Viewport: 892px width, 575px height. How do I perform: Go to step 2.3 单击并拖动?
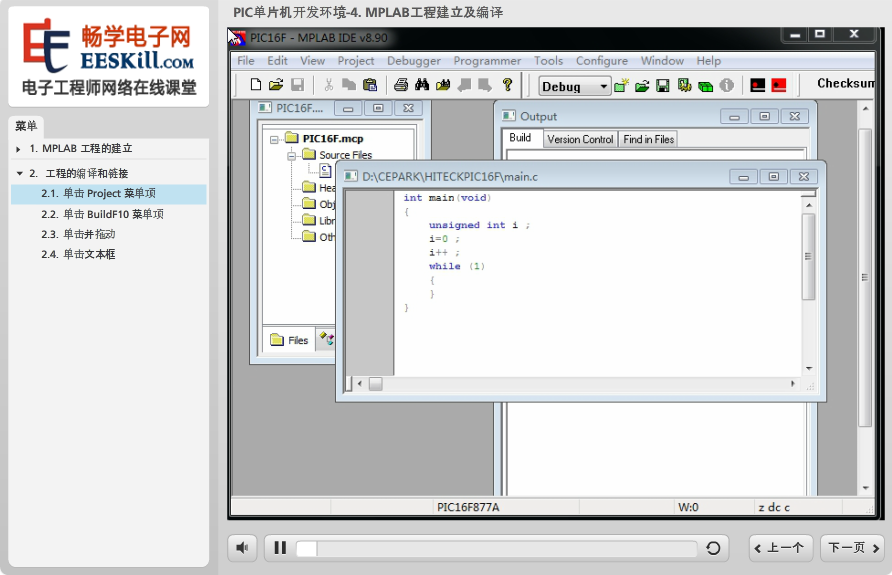[x=109, y=234]
